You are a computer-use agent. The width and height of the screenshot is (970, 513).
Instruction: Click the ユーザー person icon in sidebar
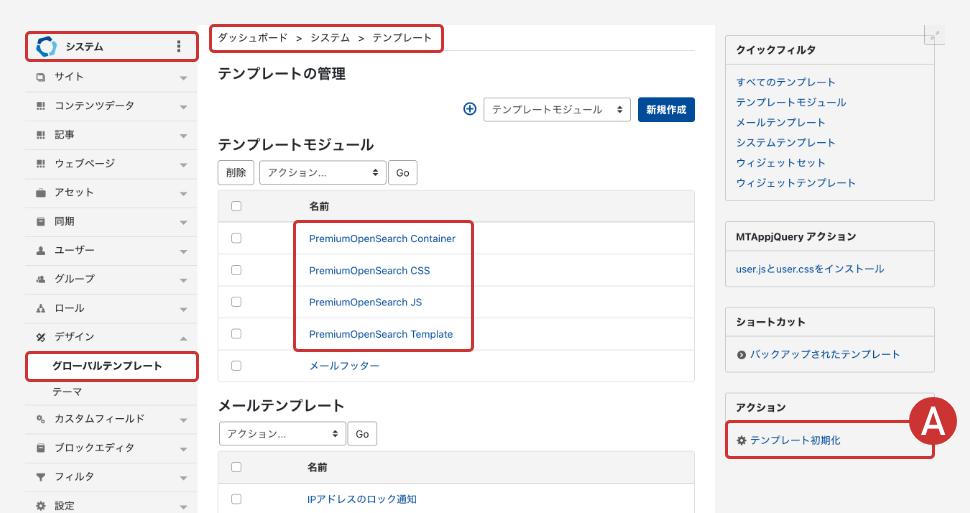coord(41,250)
